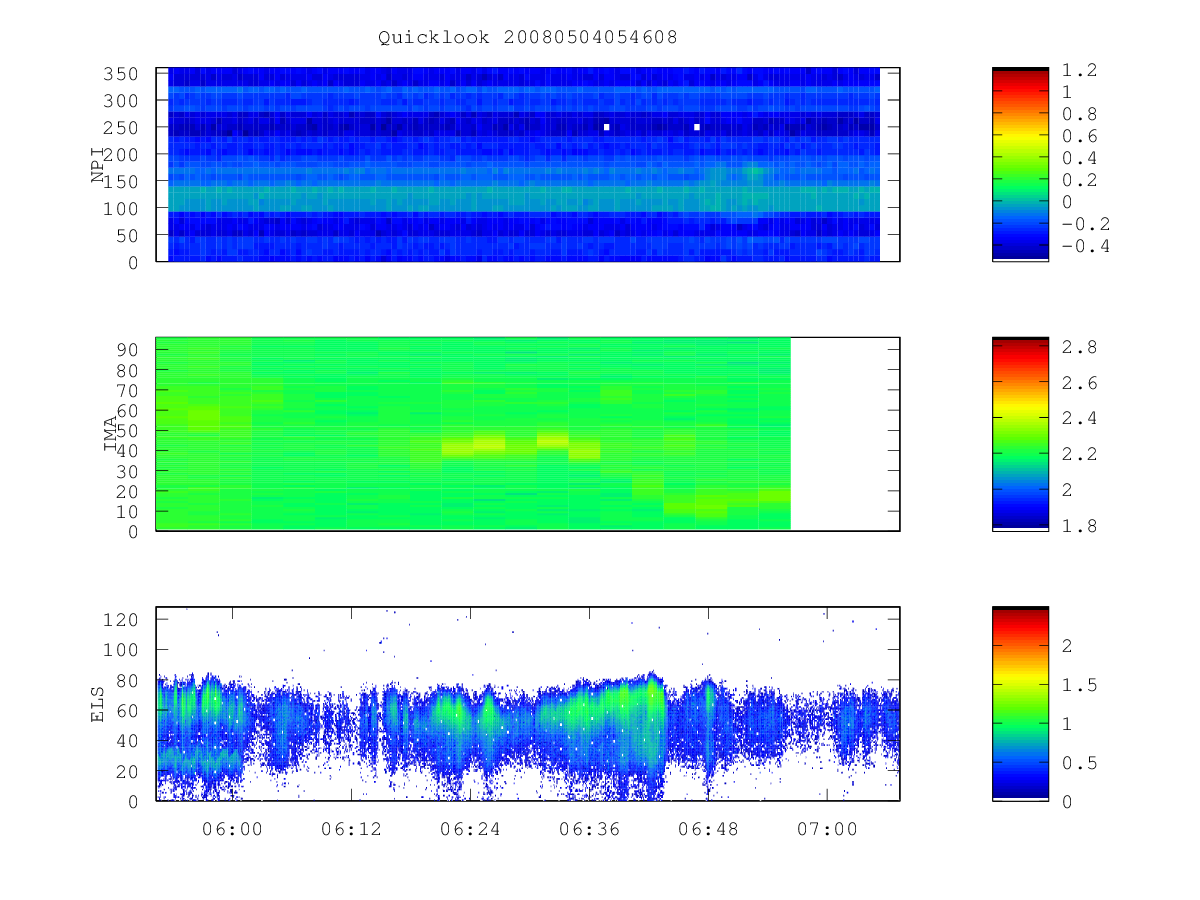The width and height of the screenshot is (1200, 900).
Task: Click the 250 tick on NPI axis
Action: coord(122,128)
